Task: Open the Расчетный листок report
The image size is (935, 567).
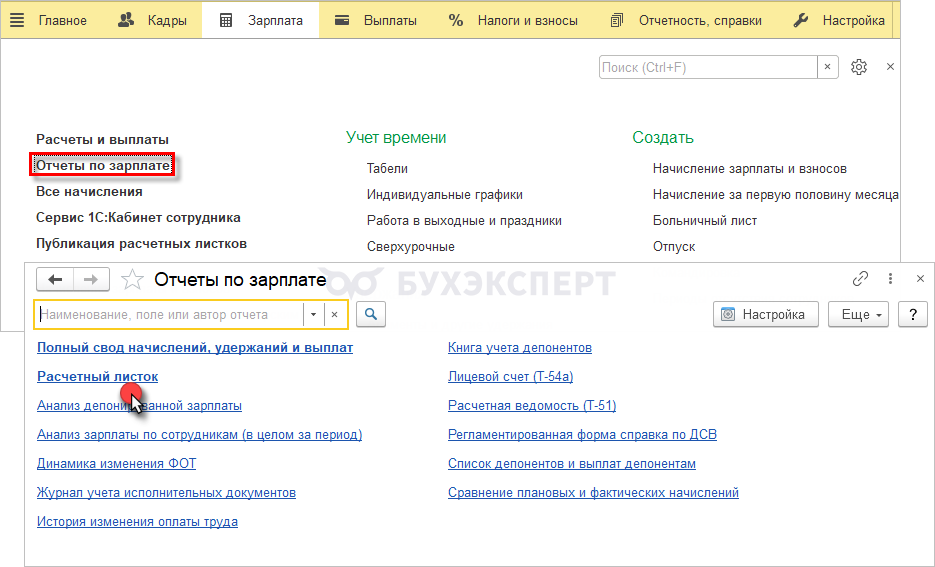Action: pos(97,377)
